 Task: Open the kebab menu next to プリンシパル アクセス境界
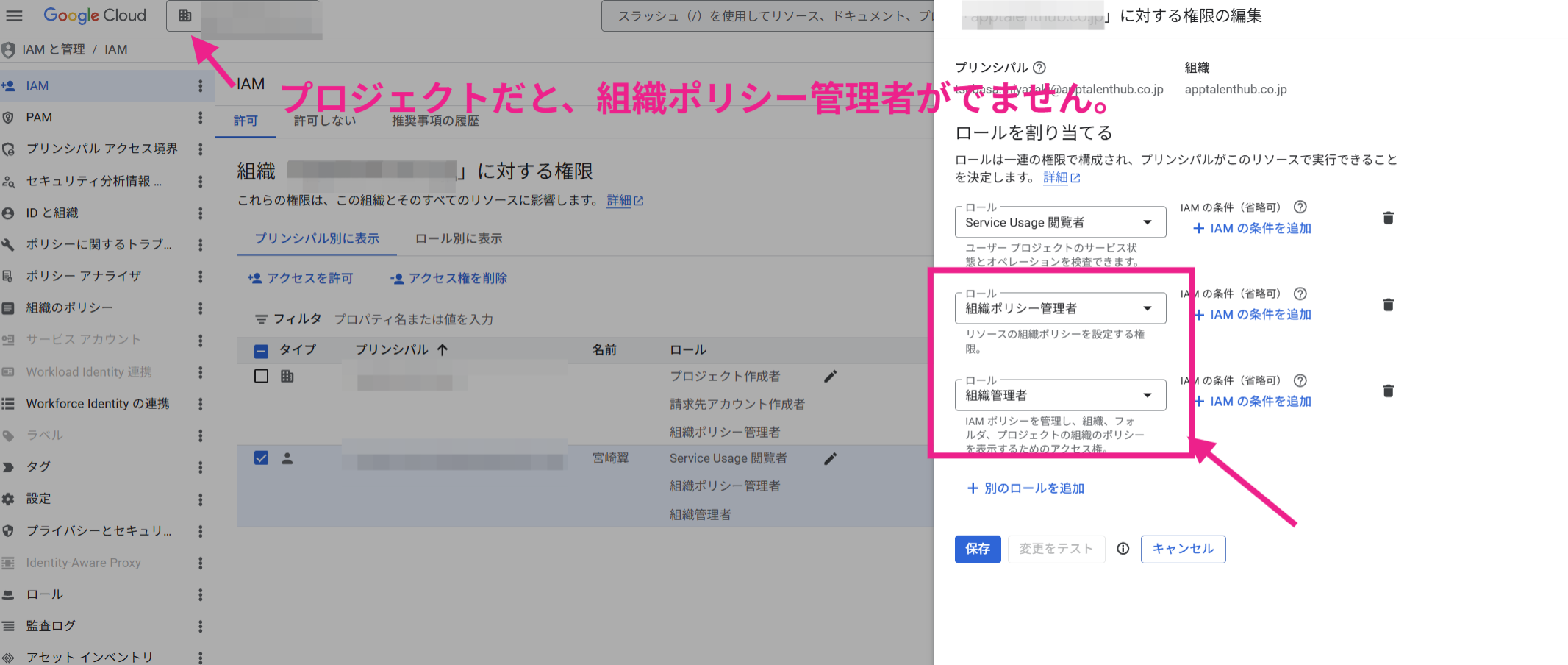point(200,149)
